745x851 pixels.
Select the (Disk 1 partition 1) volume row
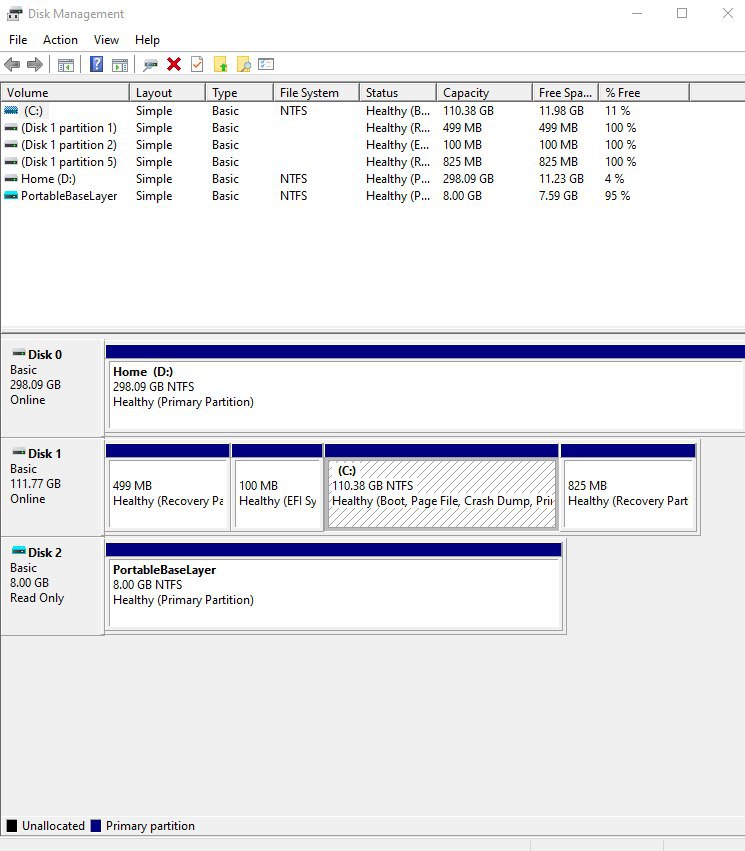346,128
